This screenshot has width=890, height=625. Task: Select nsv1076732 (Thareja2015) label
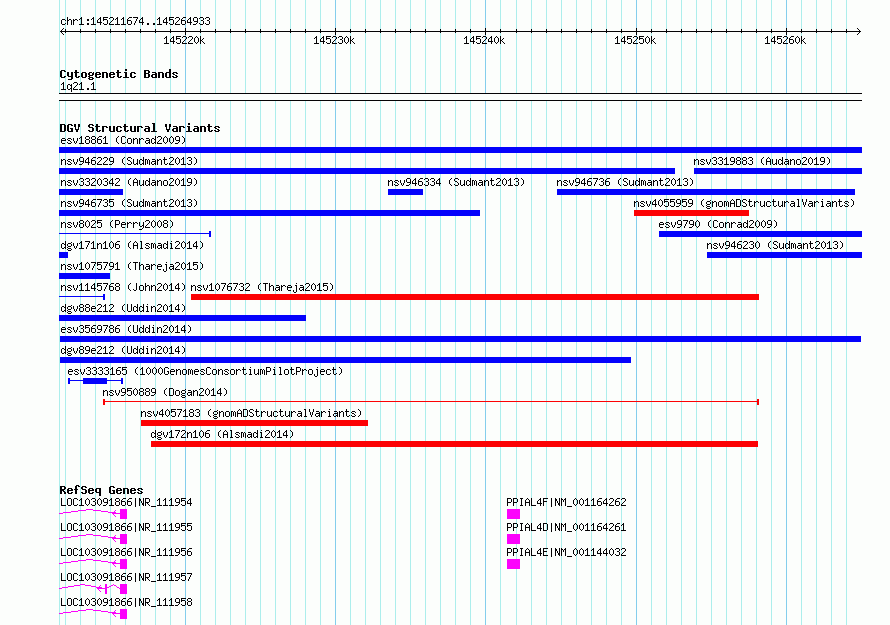pyautogui.click(x=262, y=287)
